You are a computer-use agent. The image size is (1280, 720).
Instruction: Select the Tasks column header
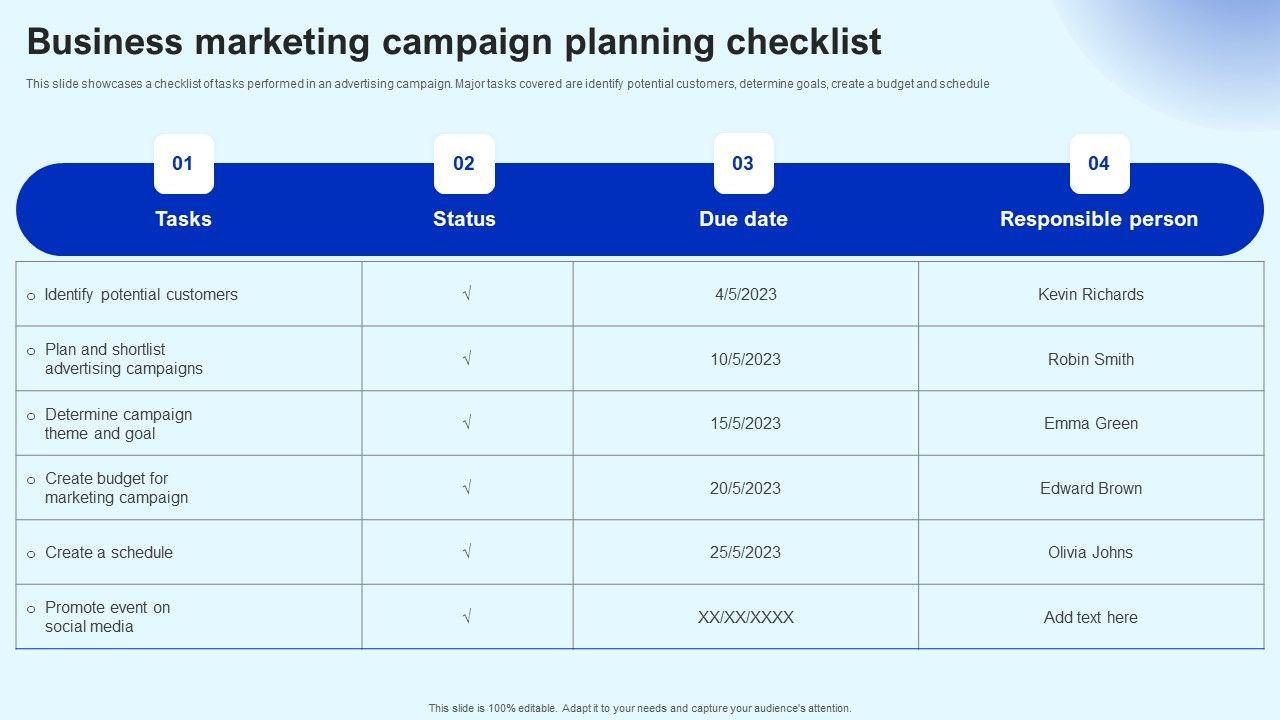coord(183,219)
